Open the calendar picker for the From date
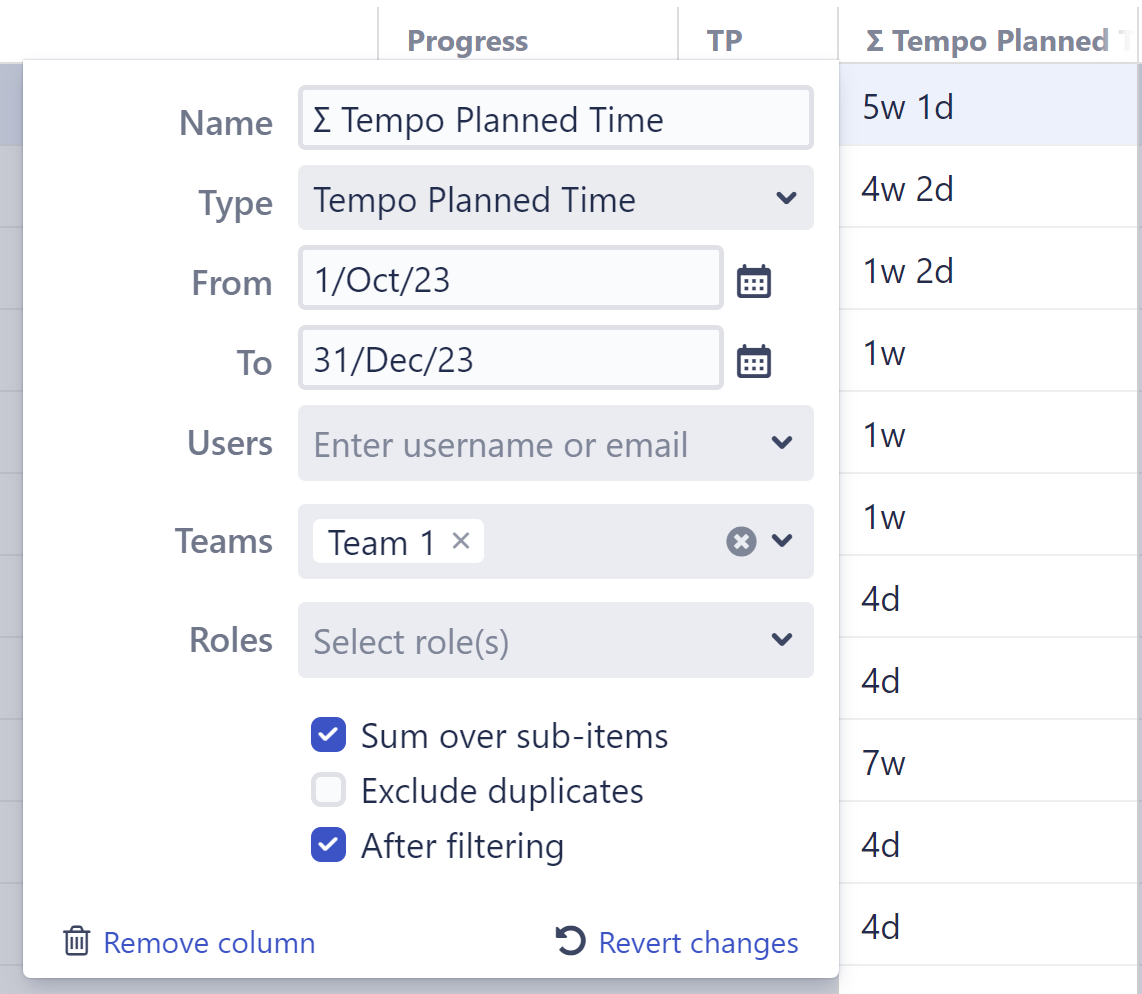Image resolution: width=1142 pixels, height=994 pixels. point(755,280)
